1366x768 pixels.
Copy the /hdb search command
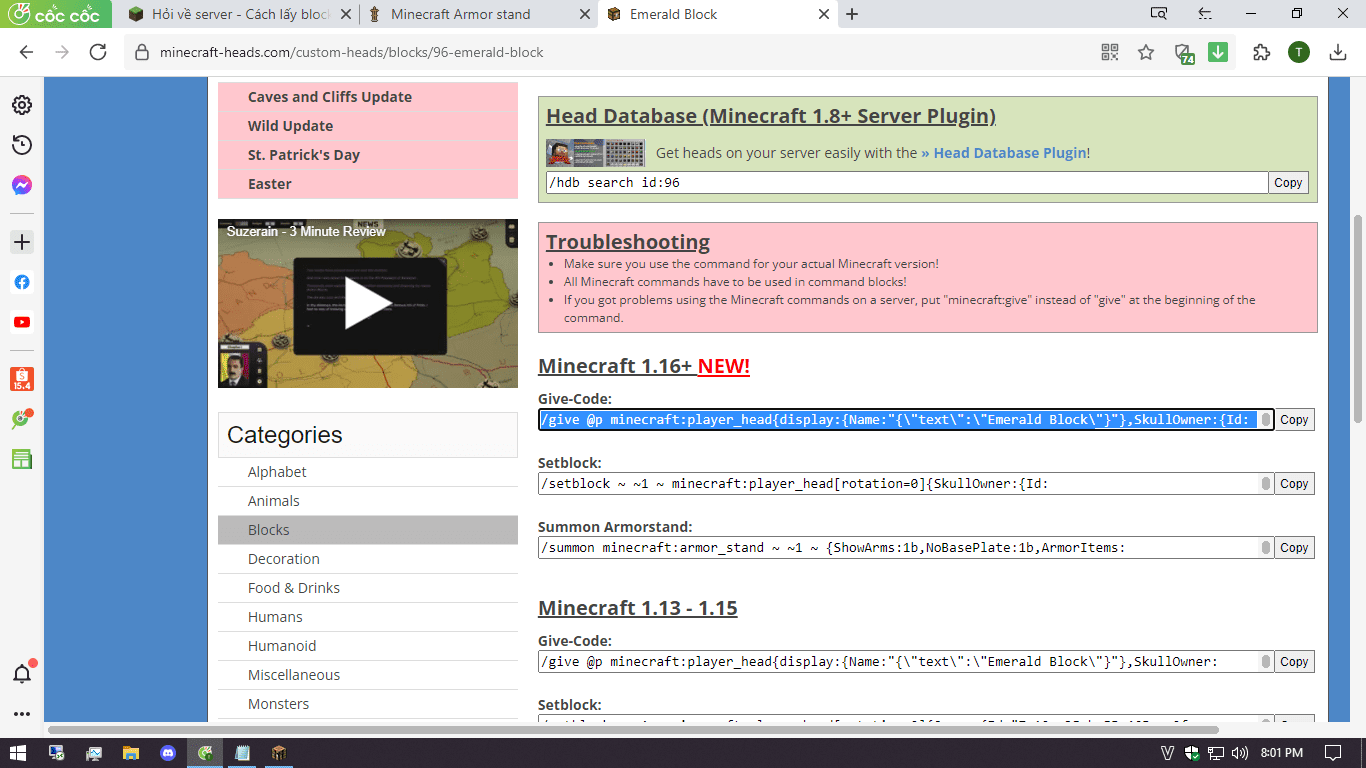(x=1288, y=183)
